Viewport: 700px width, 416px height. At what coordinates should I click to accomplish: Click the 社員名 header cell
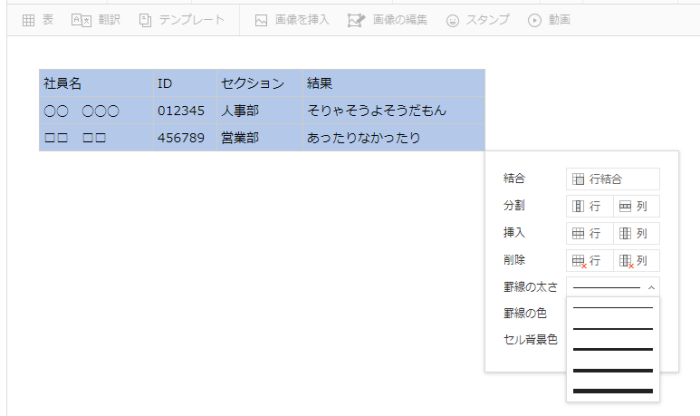(x=96, y=83)
